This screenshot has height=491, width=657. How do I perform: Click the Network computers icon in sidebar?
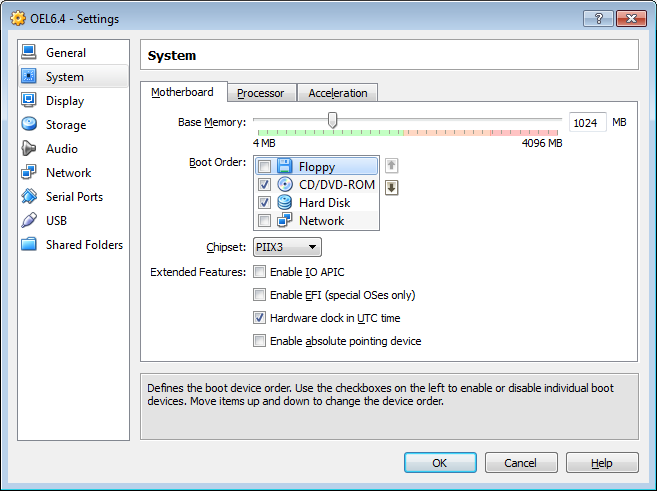tap(28, 172)
